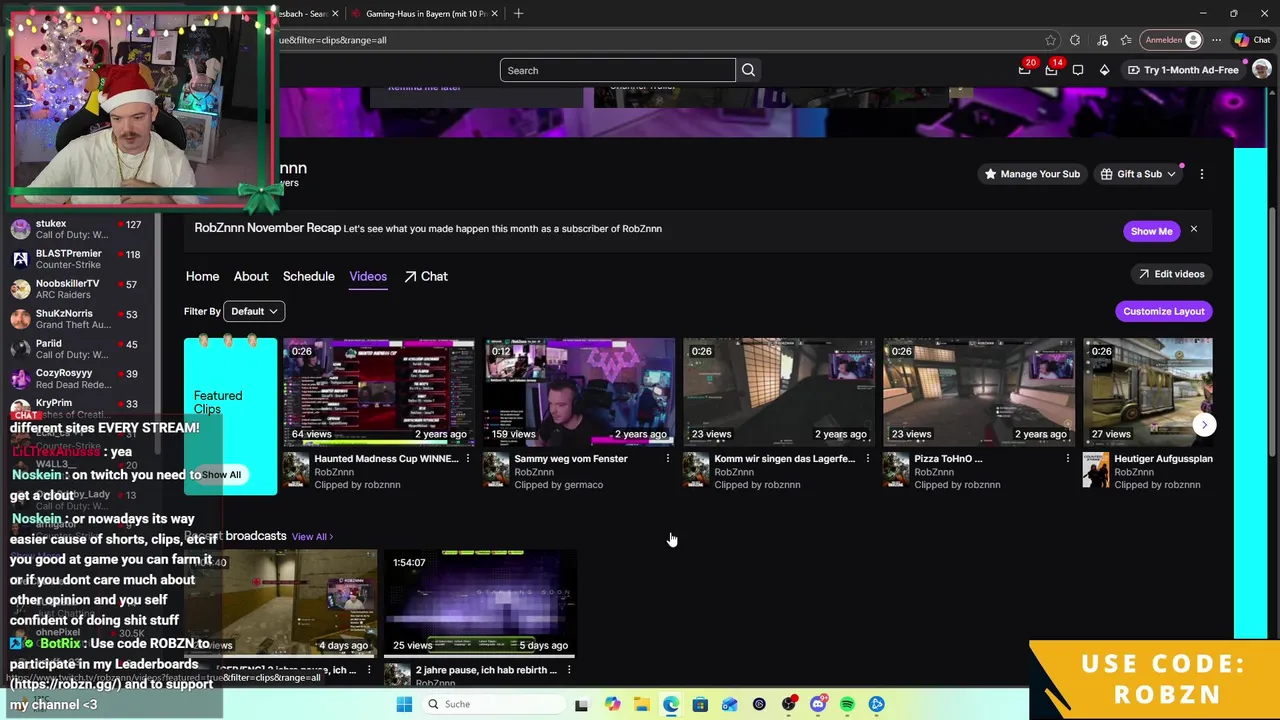Open options for 2 jahre pause broadcast

pos(569,670)
